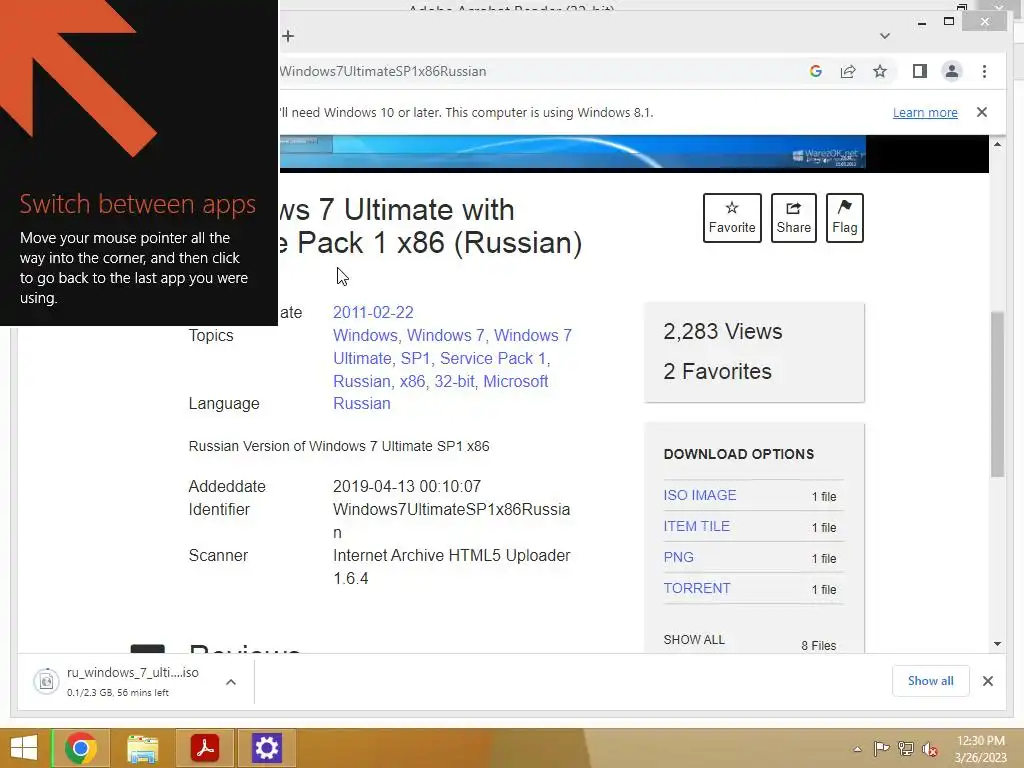The width and height of the screenshot is (1024, 768).
Task: Click the 2 Favorites text
Action: (x=717, y=371)
